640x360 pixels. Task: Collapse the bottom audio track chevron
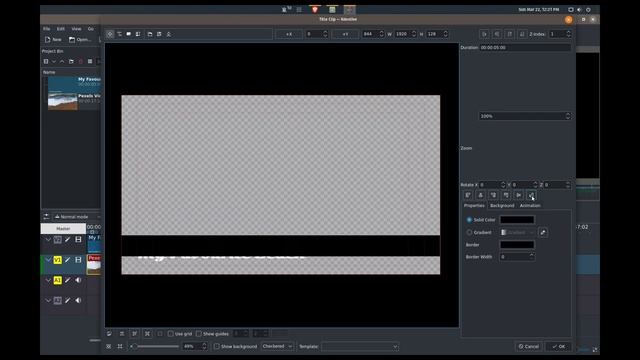point(48,301)
